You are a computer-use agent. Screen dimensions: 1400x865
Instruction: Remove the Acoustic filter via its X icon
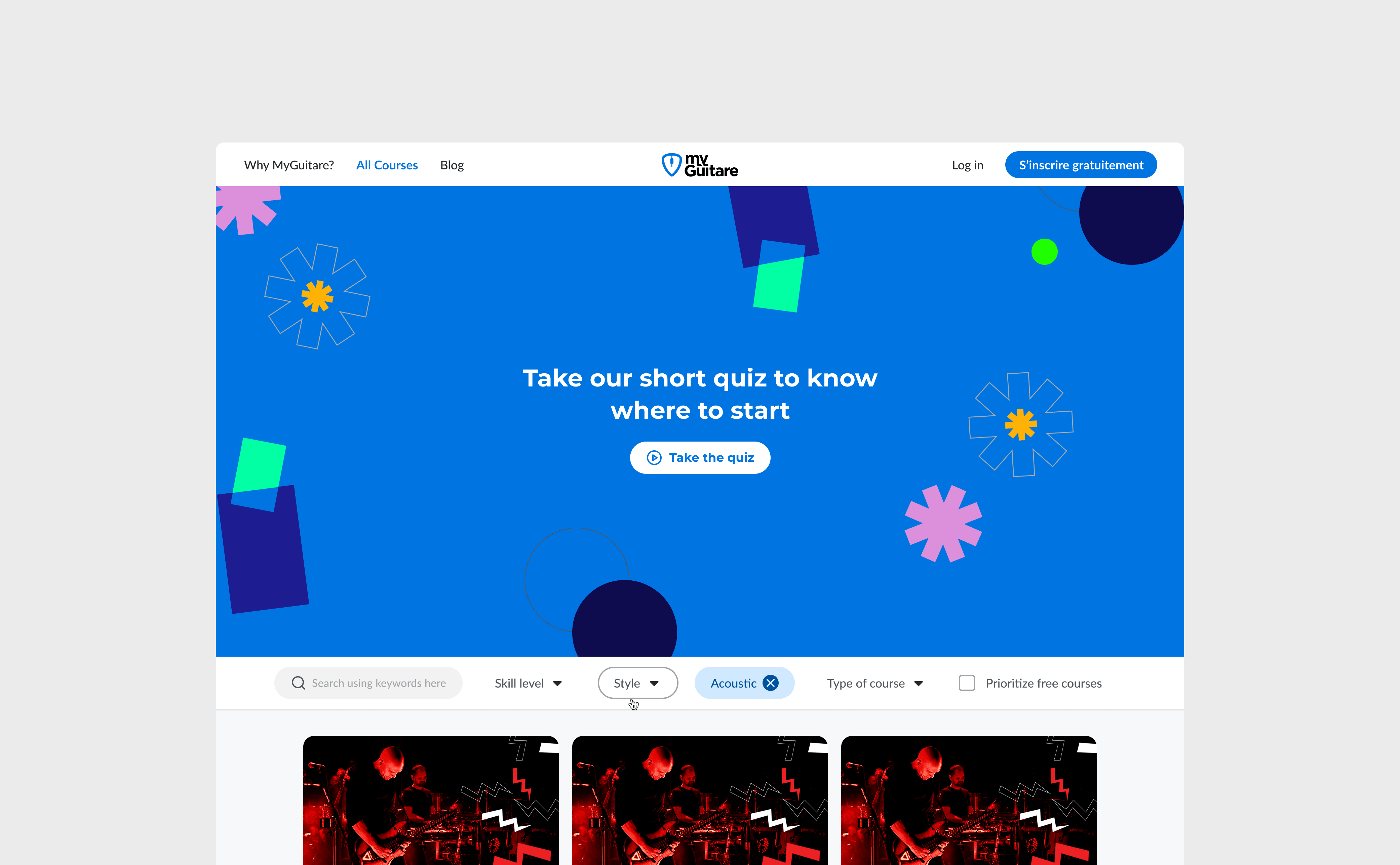(x=770, y=683)
